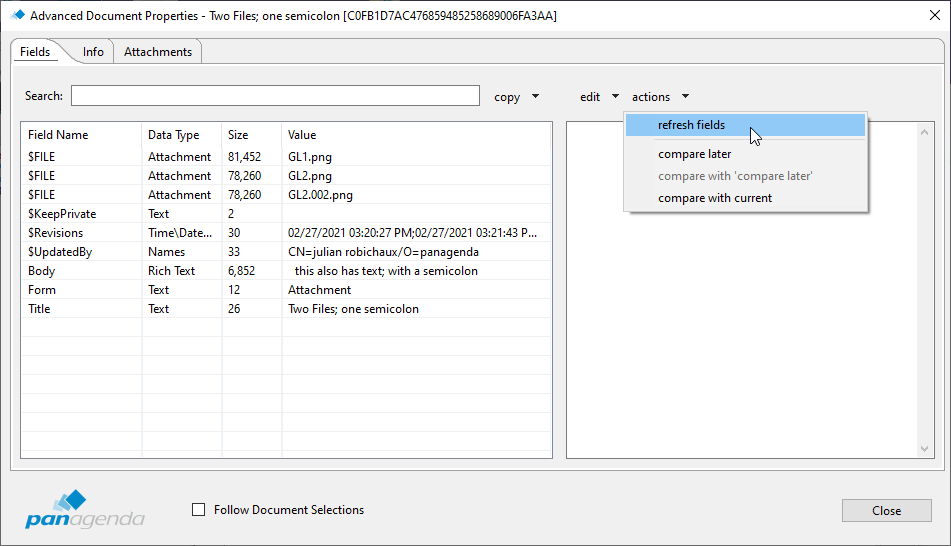This screenshot has width=951, height=546.
Task: Choose 'compare later' from actions menu
Action: coord(694,154)
